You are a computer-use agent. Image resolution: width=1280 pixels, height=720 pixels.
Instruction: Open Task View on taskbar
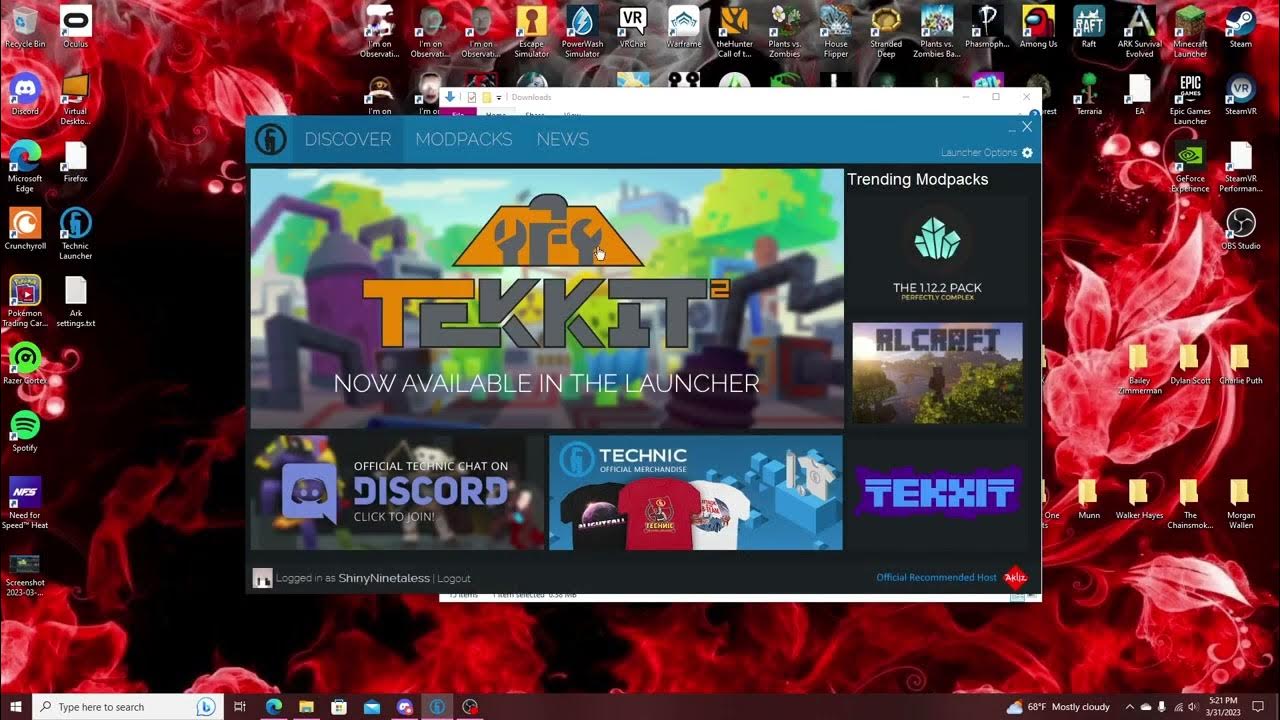click(240, 706)
